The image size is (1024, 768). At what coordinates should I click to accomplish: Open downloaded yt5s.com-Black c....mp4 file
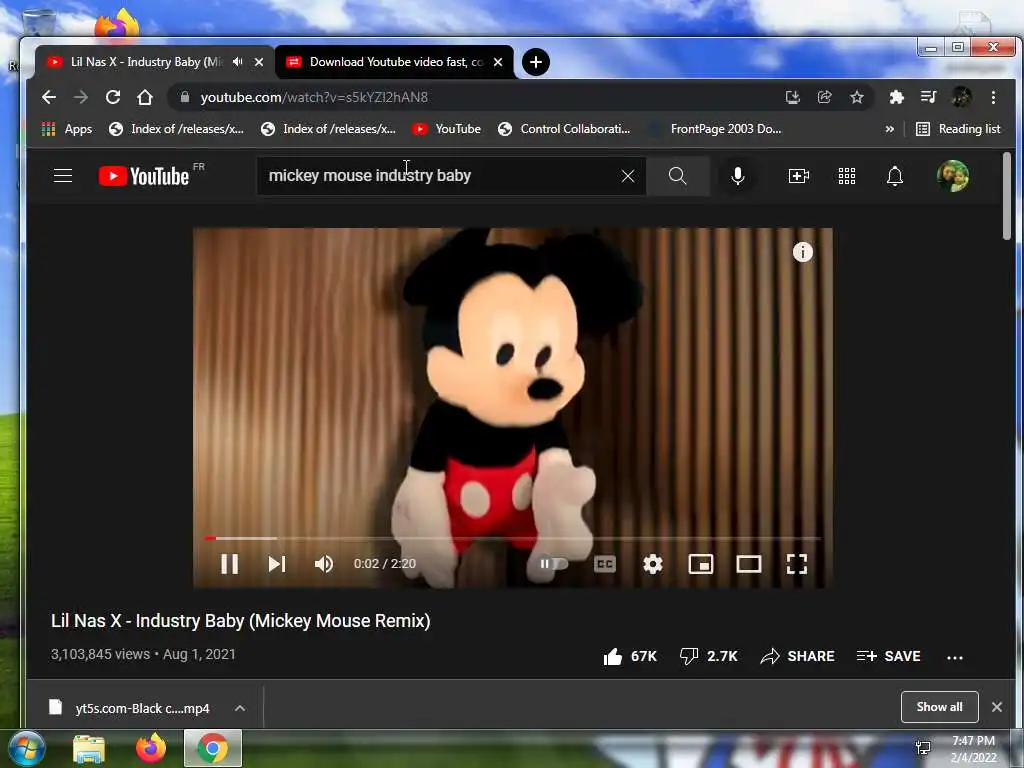pos(131,708)
